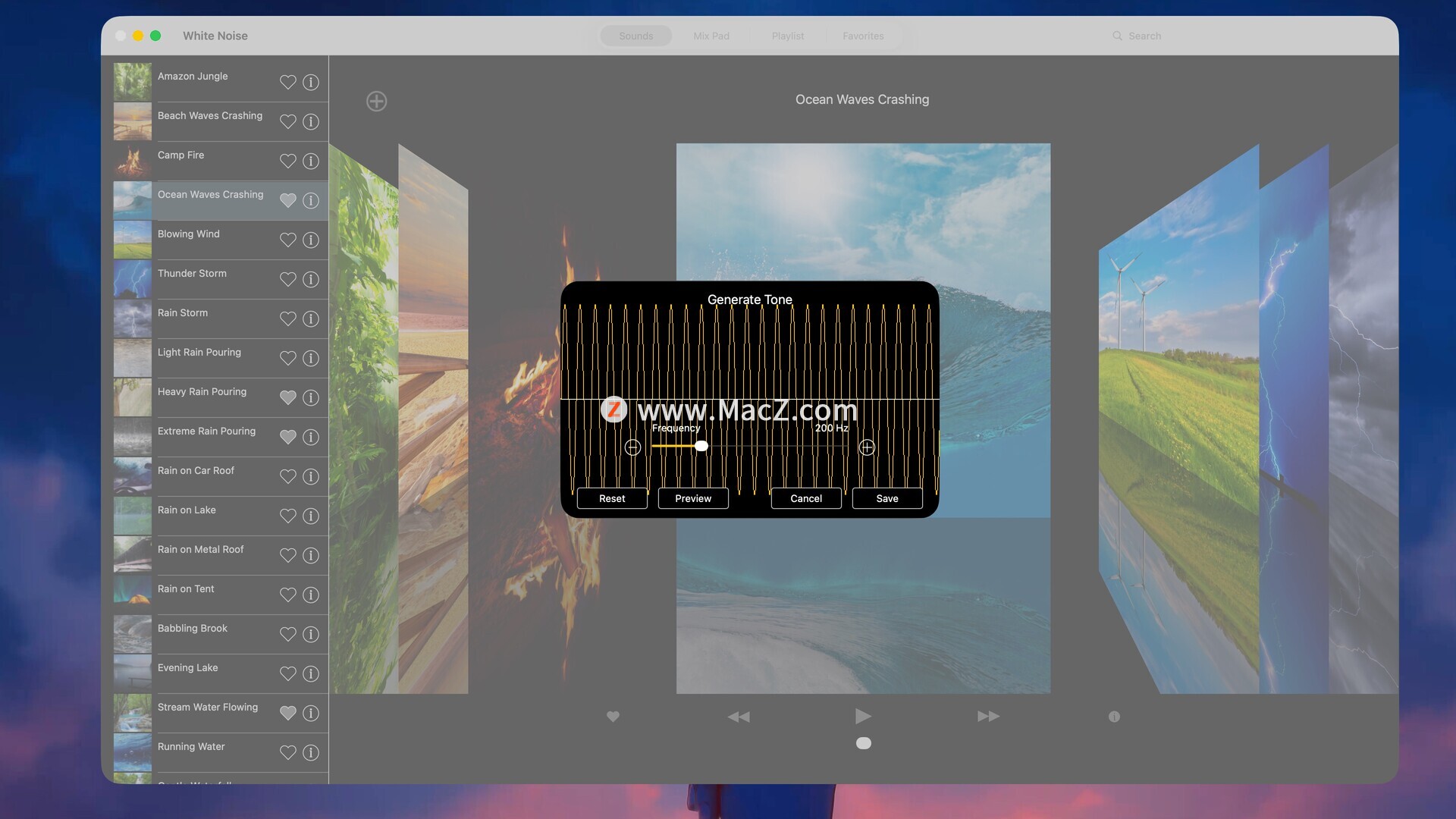Save the generated tone

pyautogui.click(x=887, y=498)
